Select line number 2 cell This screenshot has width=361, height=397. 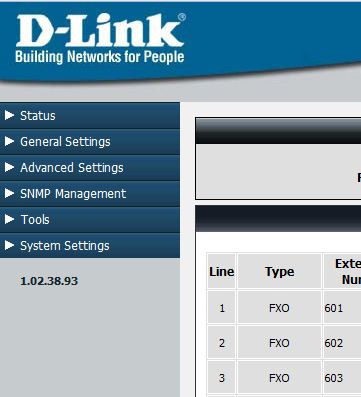222,343
